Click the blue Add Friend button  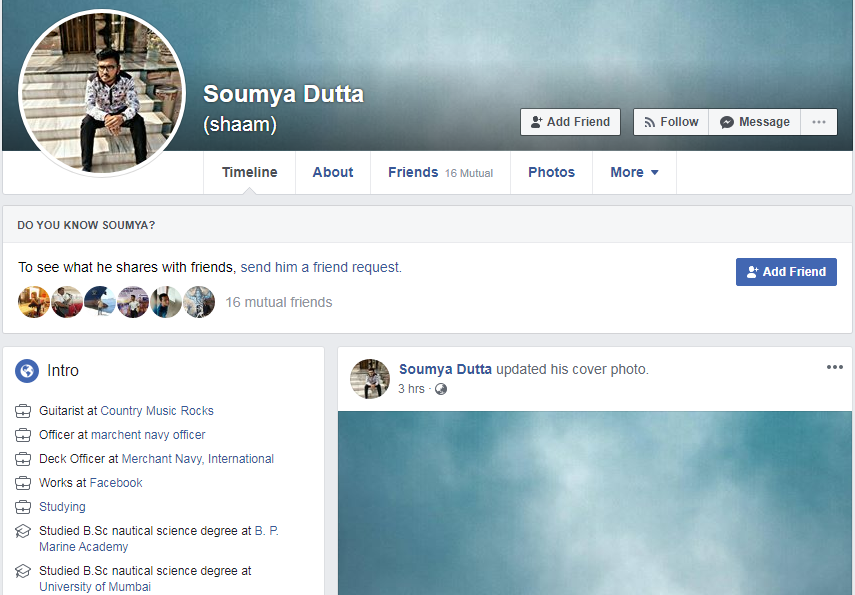[x=786, y=272]
